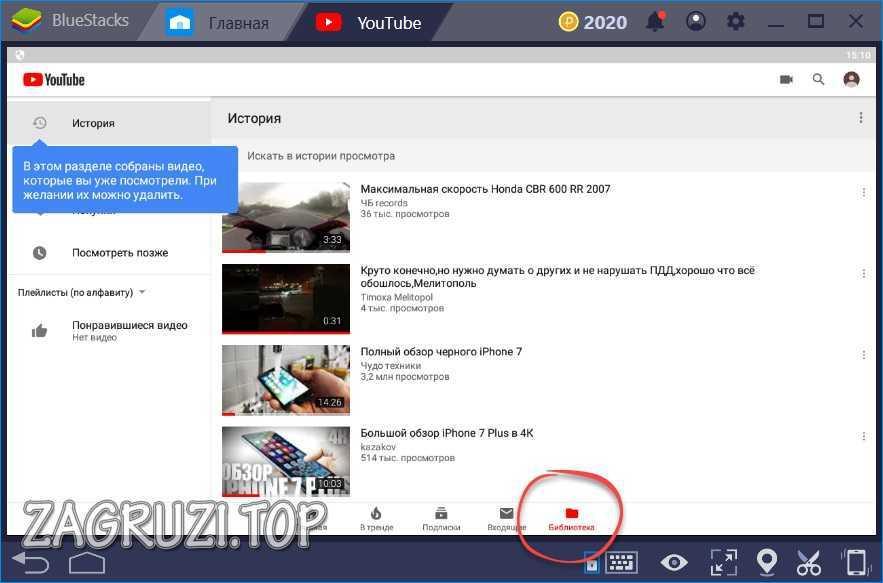Click the Honda CBR motorcycle video thumbnail
Viewport: 883px width, 583px height.
(x=286, y=217)
